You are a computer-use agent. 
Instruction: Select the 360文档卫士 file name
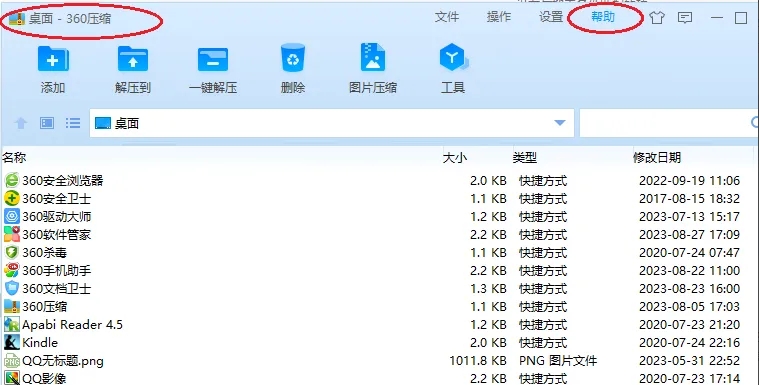[57, 288]
